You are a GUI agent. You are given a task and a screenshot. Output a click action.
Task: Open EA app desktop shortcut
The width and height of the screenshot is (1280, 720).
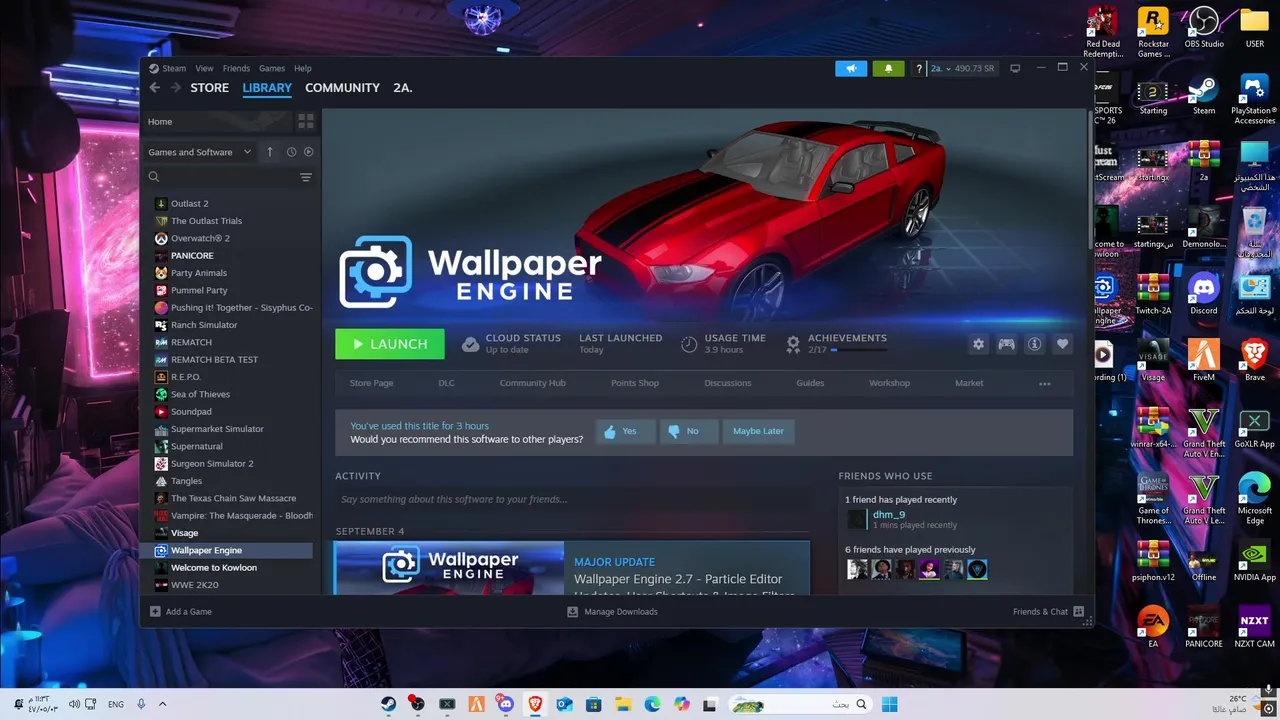pyautogui.click(x=1153, y=626)
